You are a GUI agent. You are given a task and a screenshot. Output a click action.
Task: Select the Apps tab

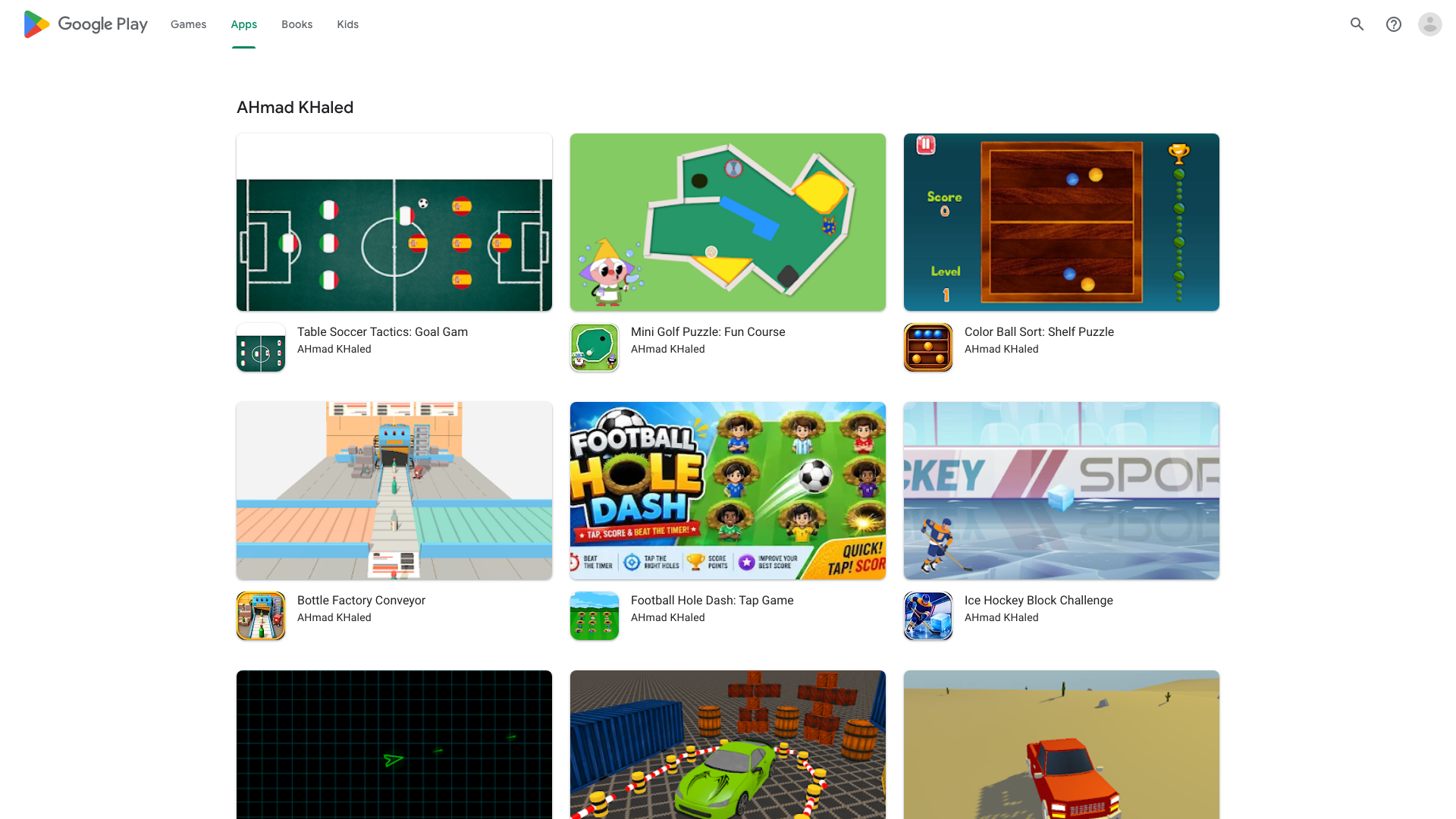(x=244, y=24)
